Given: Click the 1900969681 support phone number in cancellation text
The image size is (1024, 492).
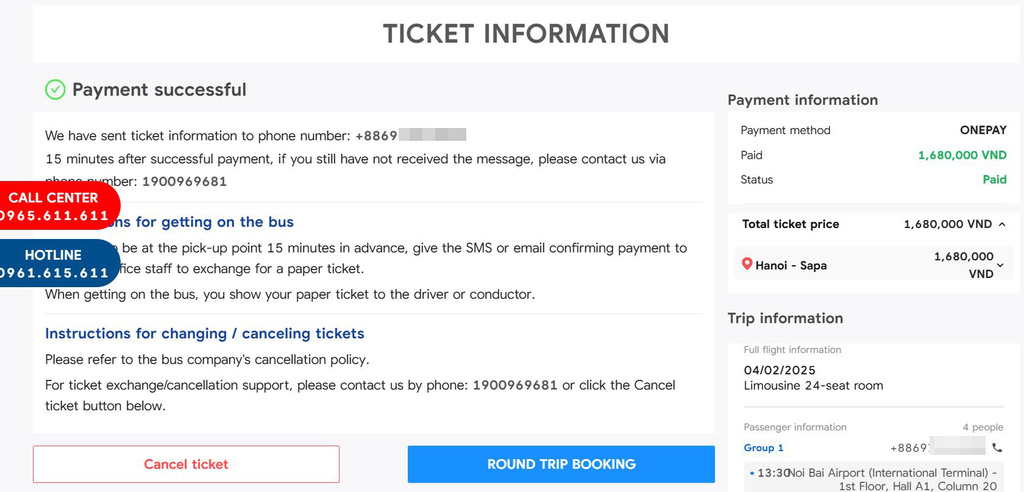Looking at the screenshot, I should pos(515,385).
